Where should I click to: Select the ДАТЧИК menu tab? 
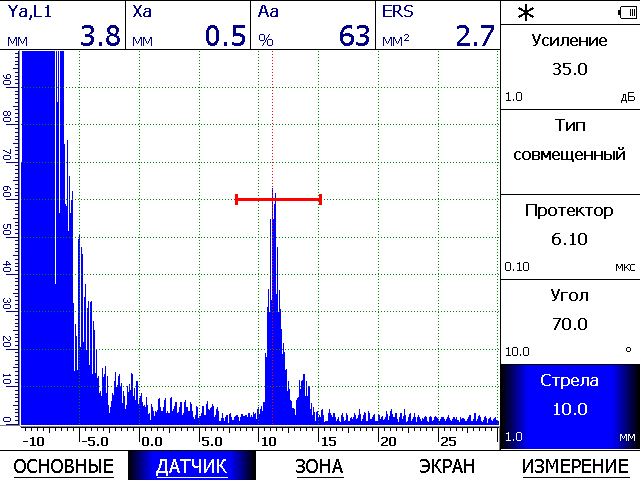point(191,466)
